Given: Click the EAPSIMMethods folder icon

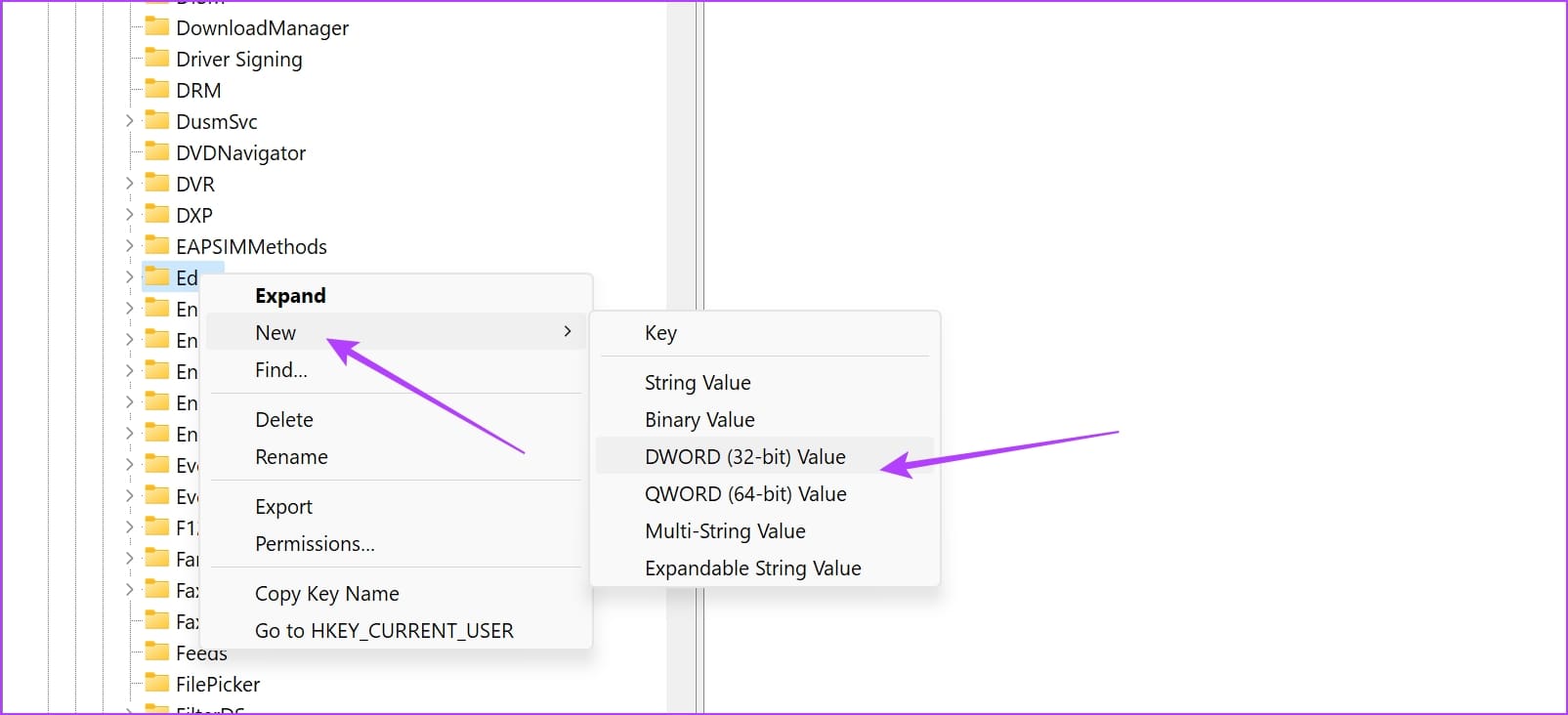Looking at the screenshot, I should [156, 246].
